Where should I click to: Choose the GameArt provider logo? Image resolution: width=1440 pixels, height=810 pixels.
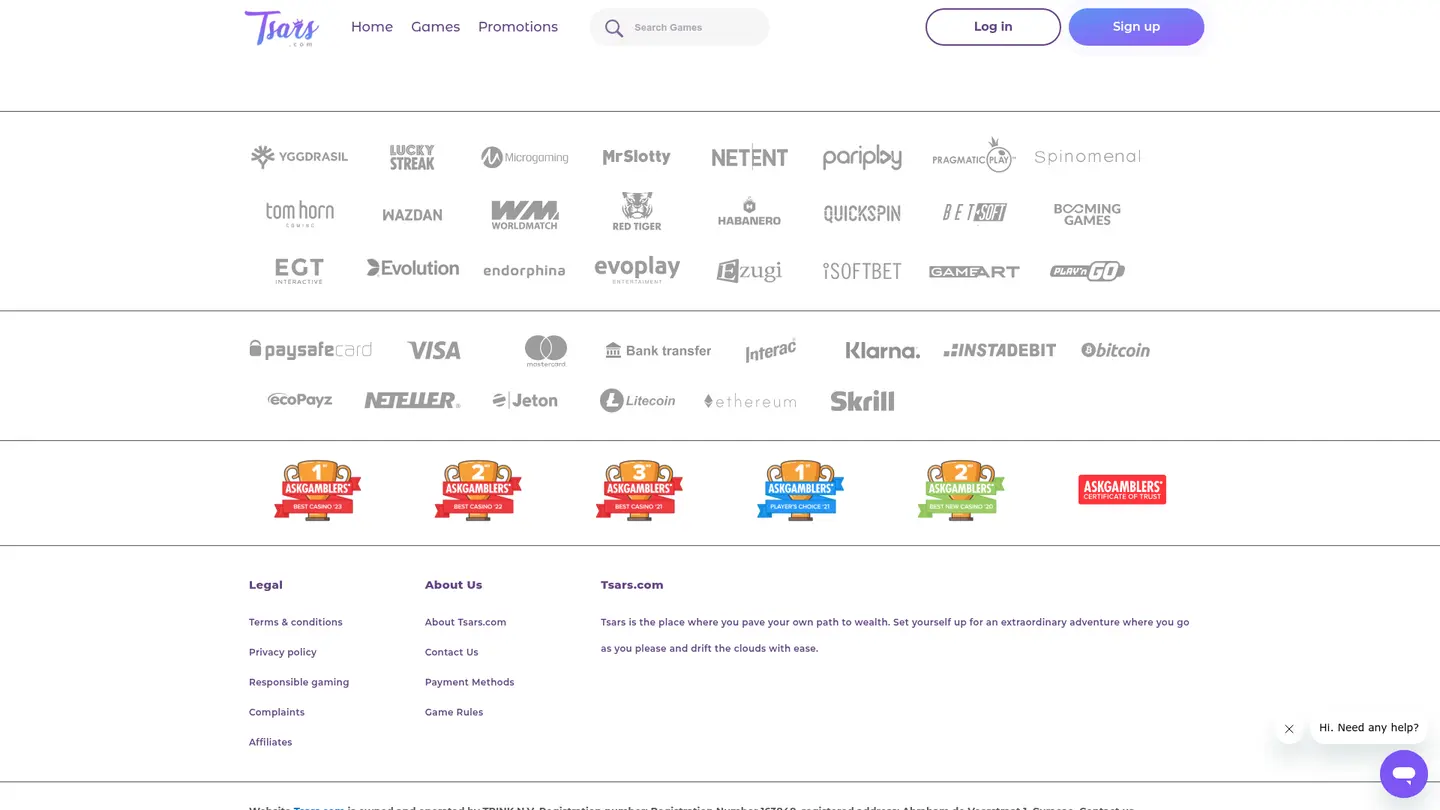974,272
